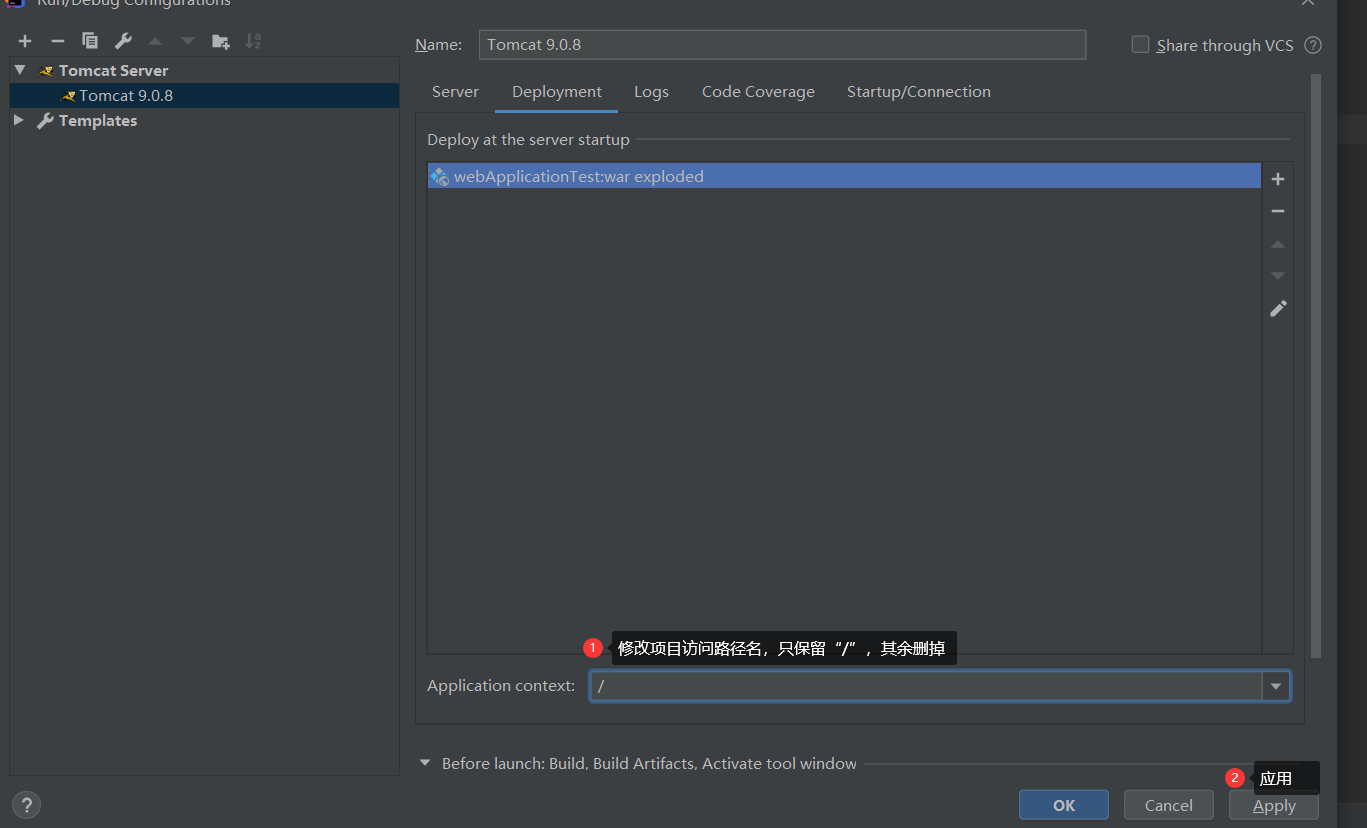
Task: Remove artifact from deployment list
Action: (x=1277, y=211)
